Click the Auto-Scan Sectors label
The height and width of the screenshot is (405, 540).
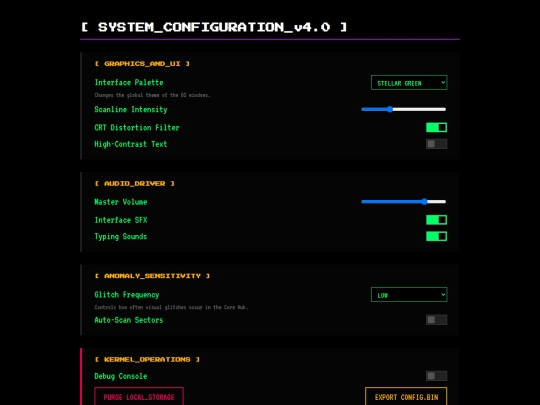129,320
